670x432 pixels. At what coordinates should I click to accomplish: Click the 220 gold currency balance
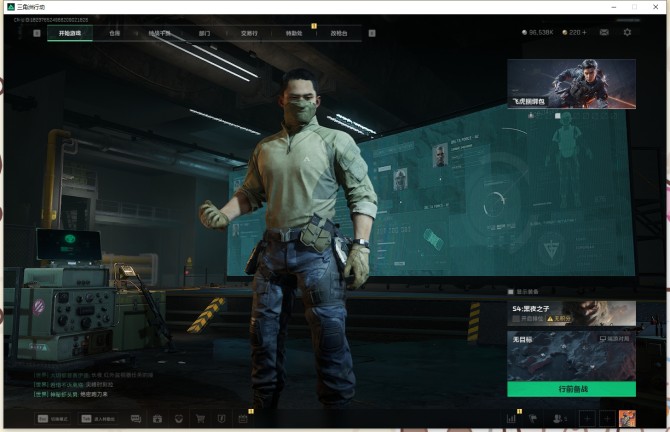point(574,32)
